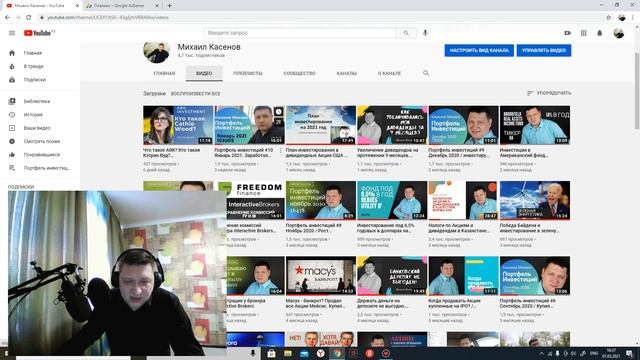
Task: Click Воспроизвести все link
Action: point(196,93)
